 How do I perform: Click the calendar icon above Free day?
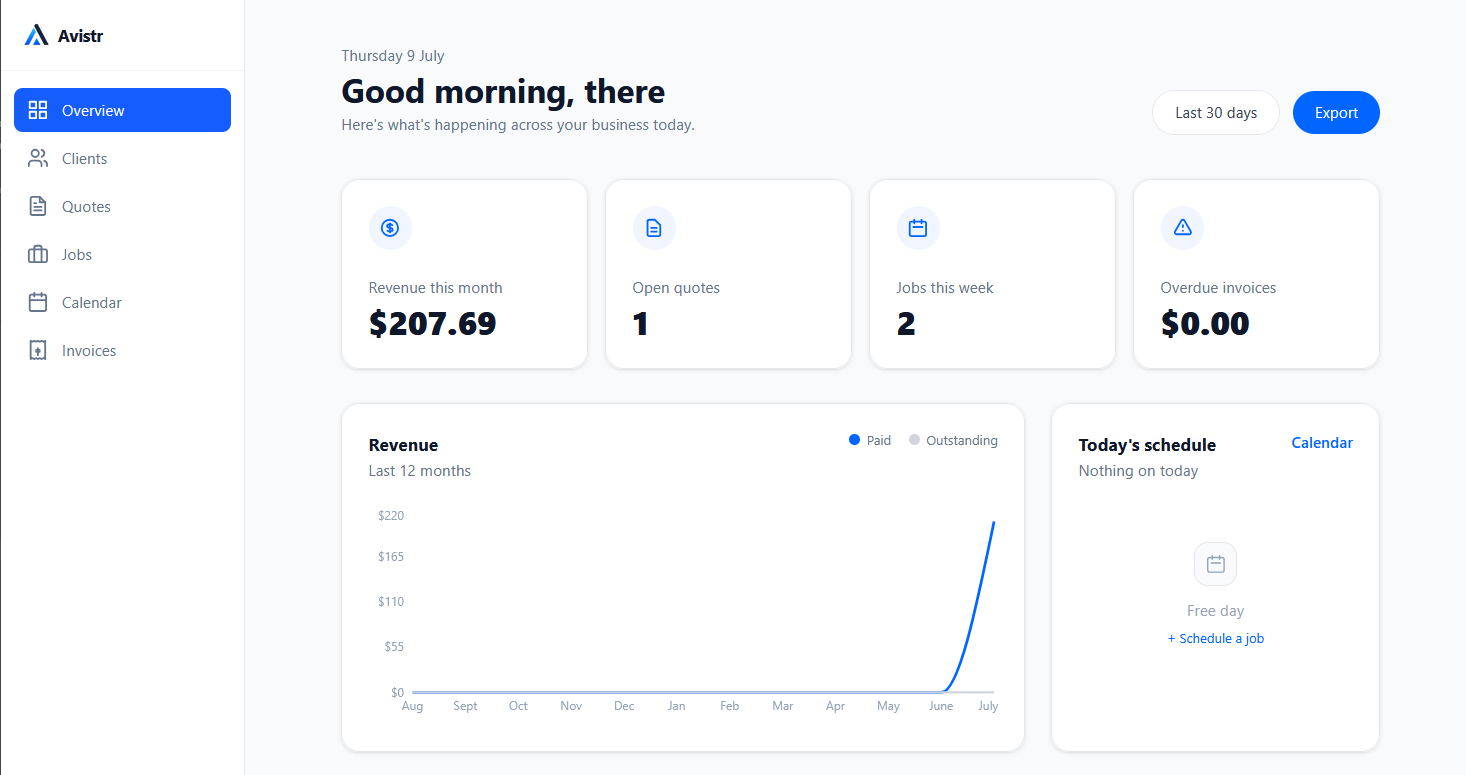1215,564
